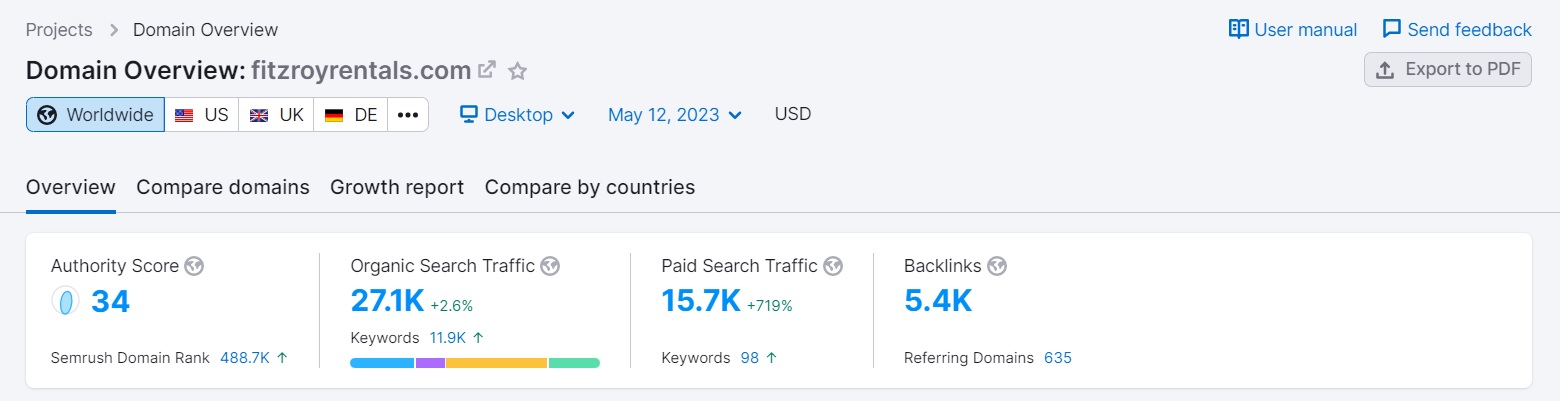Open the Growth report tab
Viewport: 1560px width, 401px height.
point(397,187)
